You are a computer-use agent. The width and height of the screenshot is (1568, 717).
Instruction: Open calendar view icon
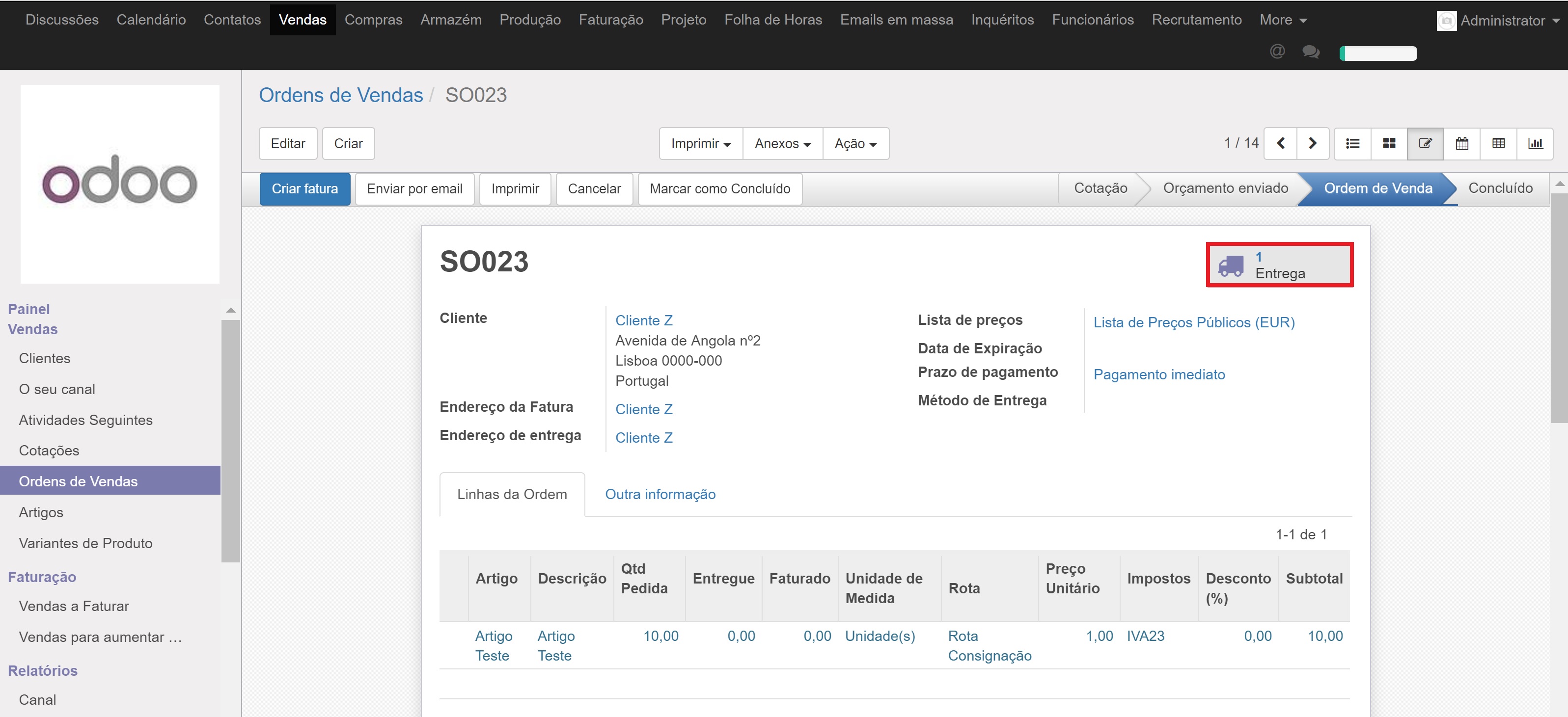coord(1461,143)
